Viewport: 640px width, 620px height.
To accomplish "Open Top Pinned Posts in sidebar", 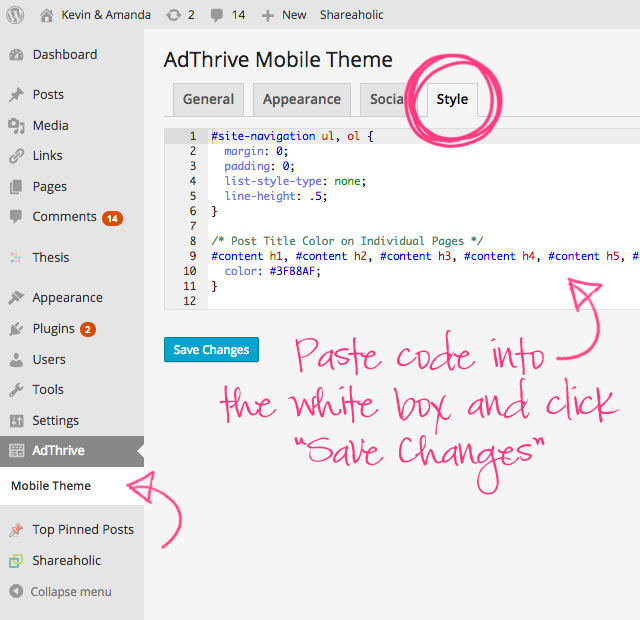I will point(83,529).
